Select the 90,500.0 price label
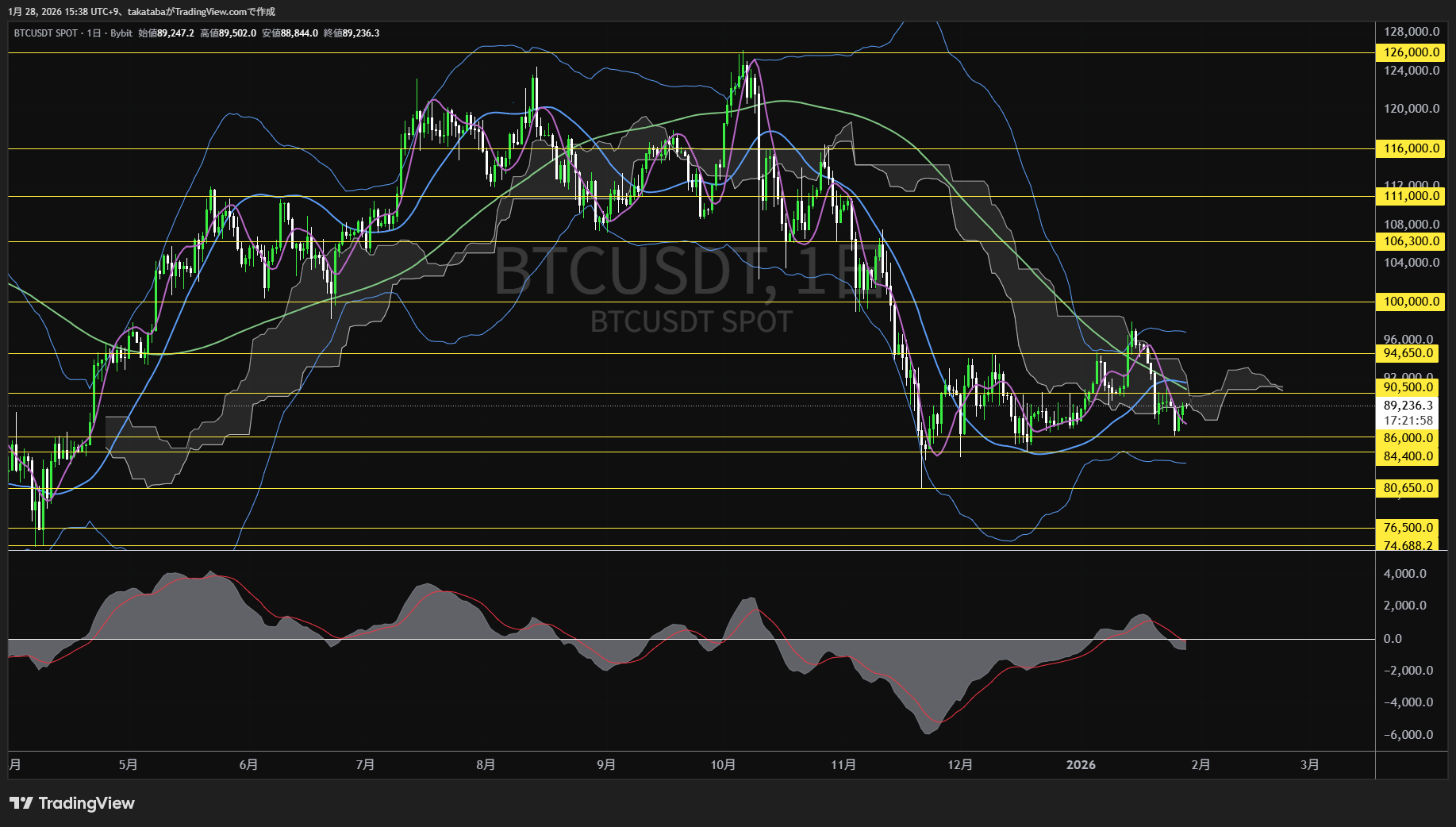The width and height of the screenshot is (1456, 827). (1408, 387)
